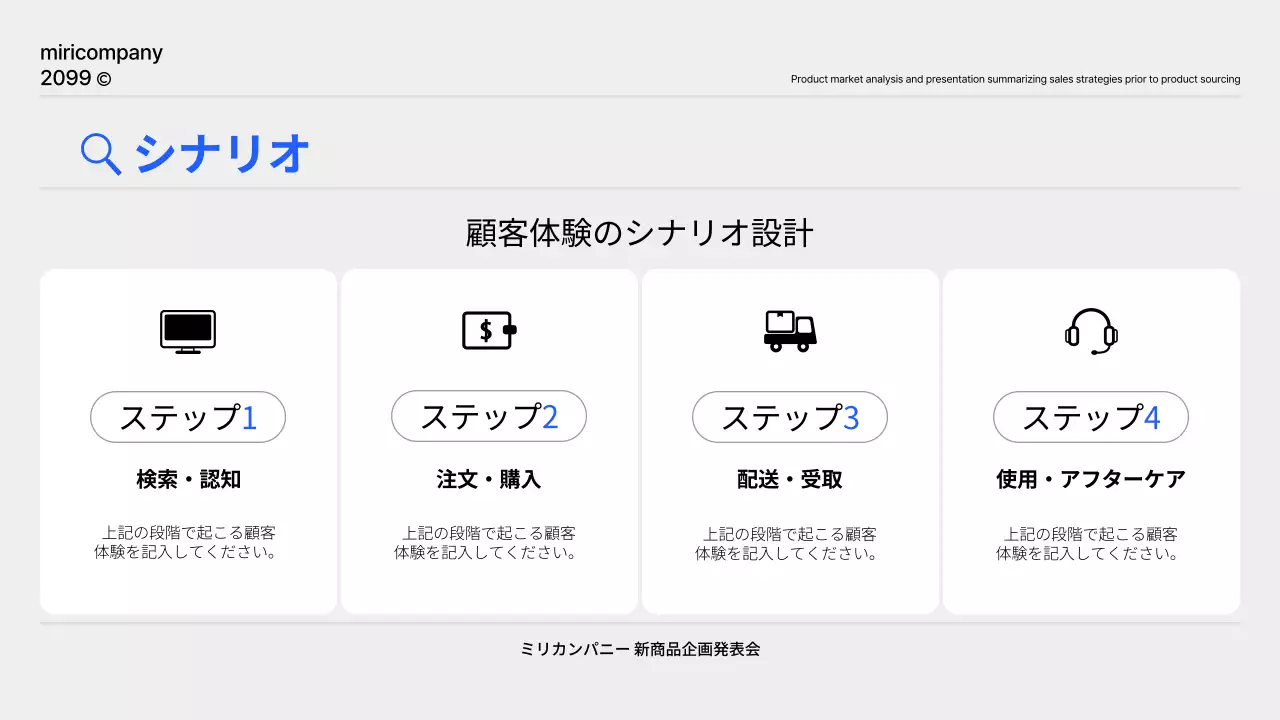Viewport: 1280px width, 720px height.
Task: Click the English product analysis note top right
Action: [1014, 79]
